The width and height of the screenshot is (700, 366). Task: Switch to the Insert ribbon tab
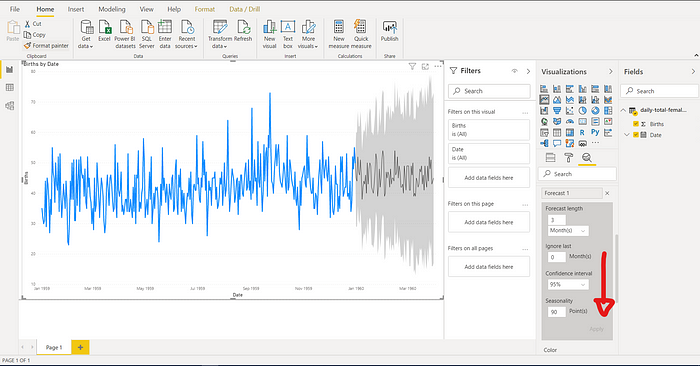pos(75,9)
